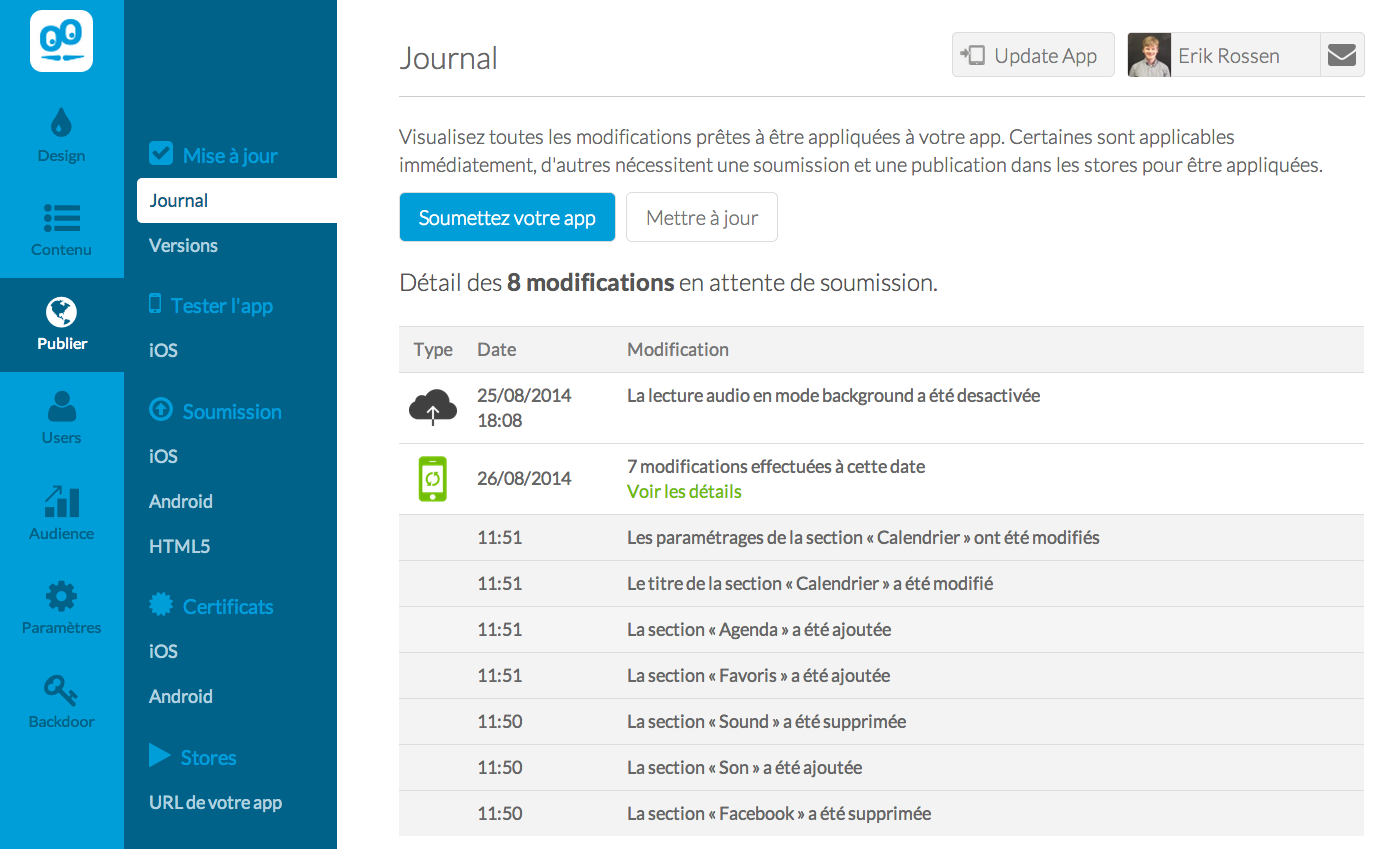Click the cloud upload icon in the table

tap(432, 407)
